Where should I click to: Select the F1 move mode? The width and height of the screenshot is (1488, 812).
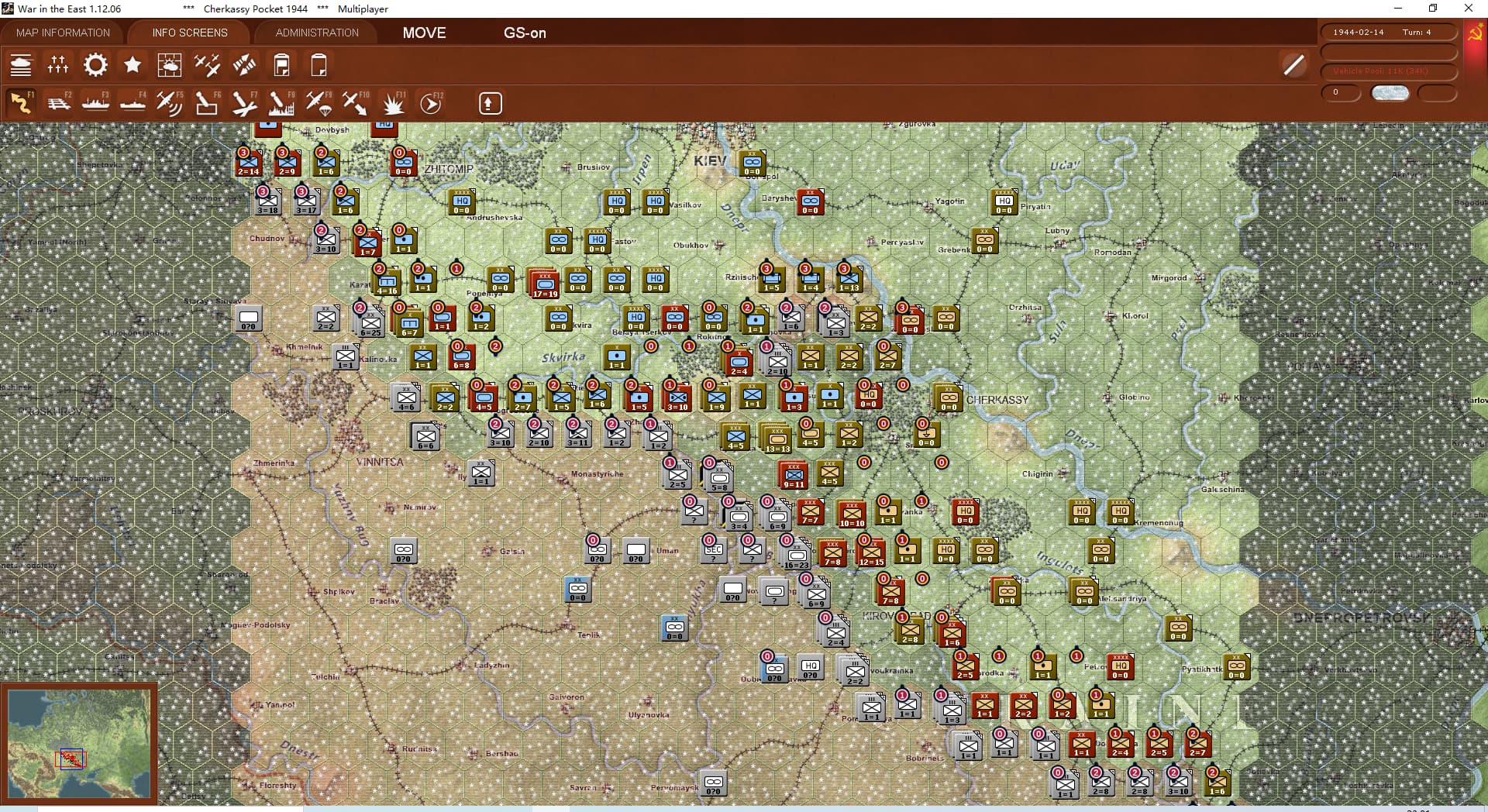pyautogui.click(x=21, y=103)
